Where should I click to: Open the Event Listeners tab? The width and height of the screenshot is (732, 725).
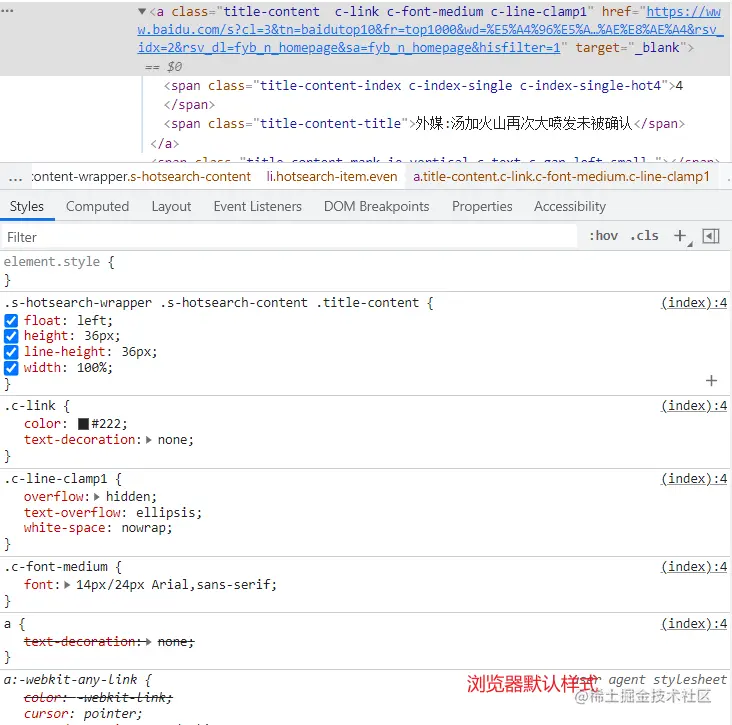click(257, 206)
